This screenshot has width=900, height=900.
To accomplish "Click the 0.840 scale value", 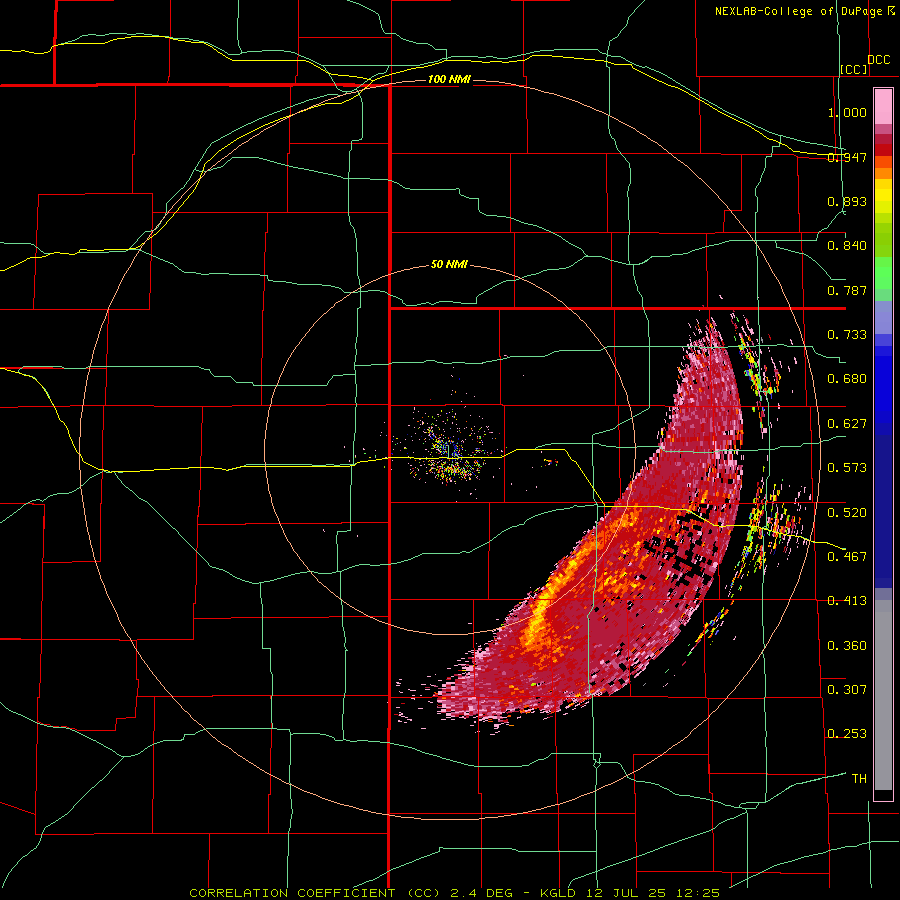I will [847, 246].
